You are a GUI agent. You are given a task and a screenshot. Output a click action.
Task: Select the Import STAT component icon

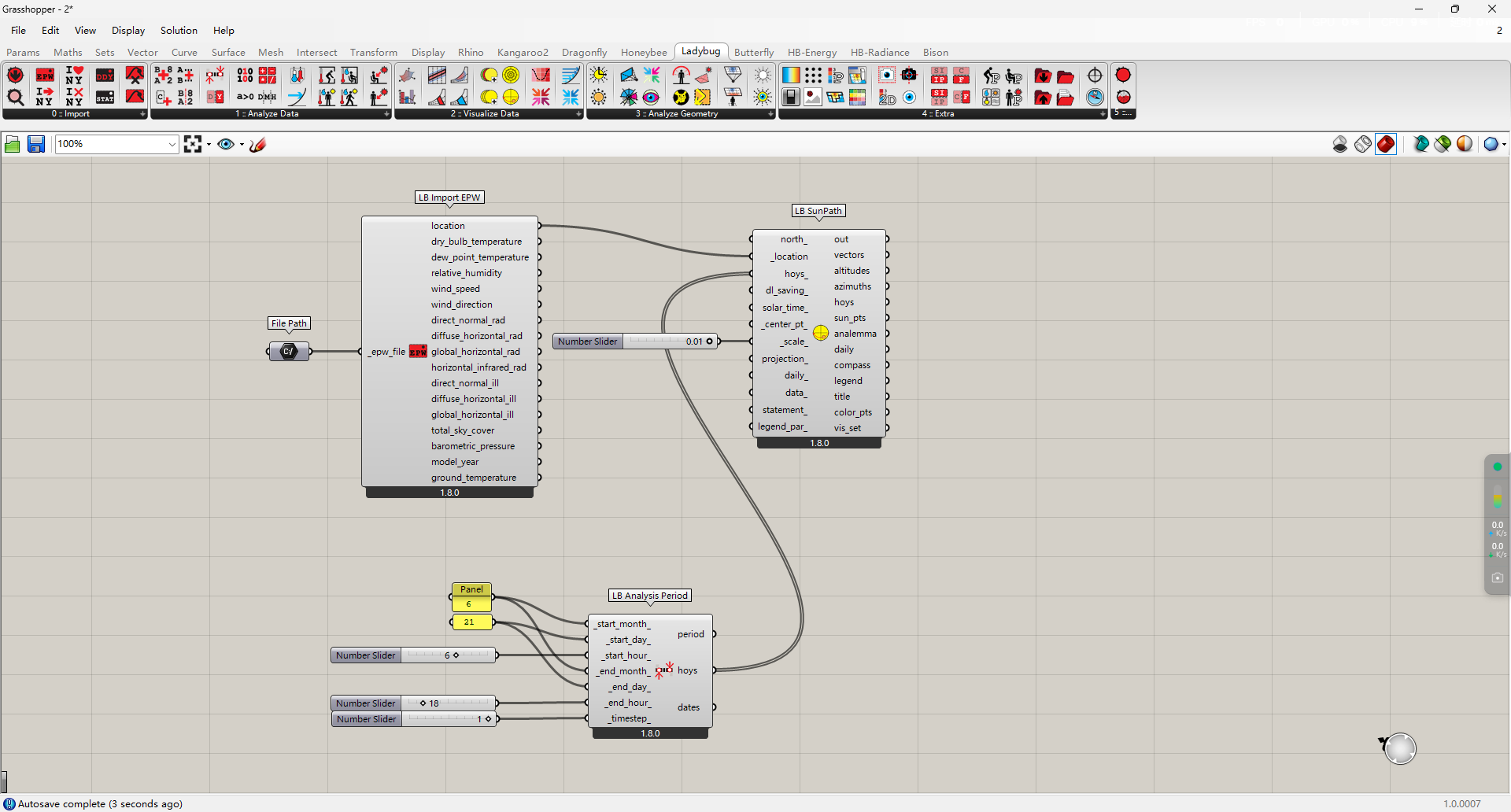click(105, 98)
